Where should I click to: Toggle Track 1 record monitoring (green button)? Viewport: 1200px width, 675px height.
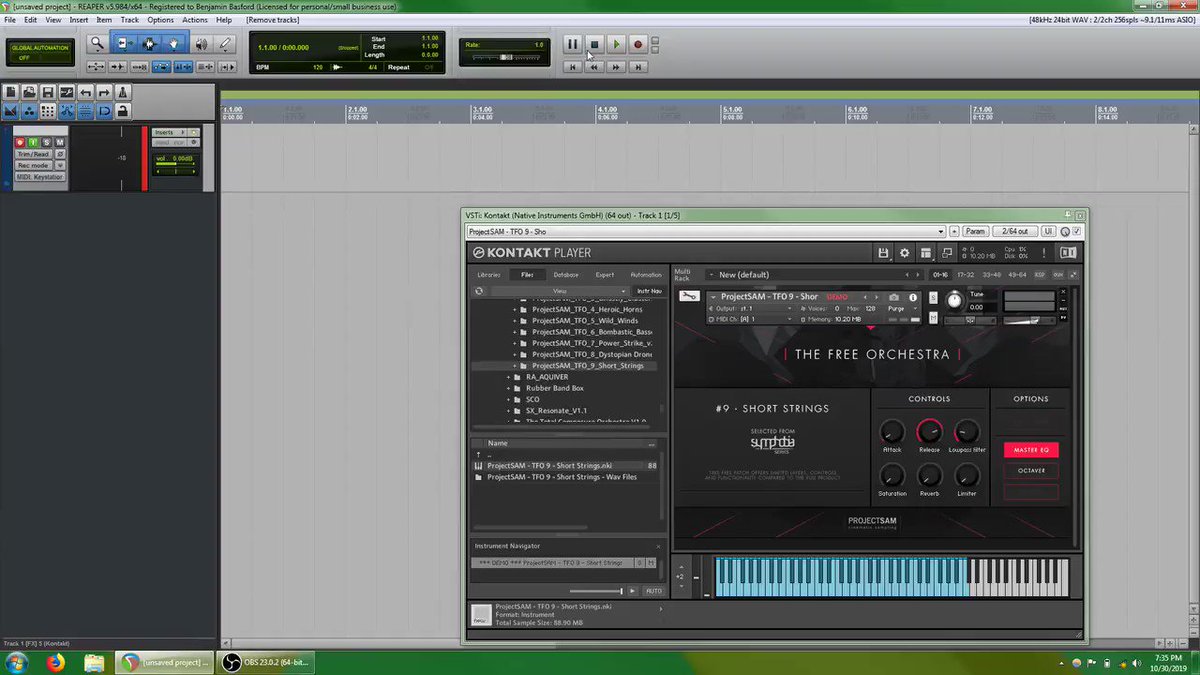(x=33, y=143)
